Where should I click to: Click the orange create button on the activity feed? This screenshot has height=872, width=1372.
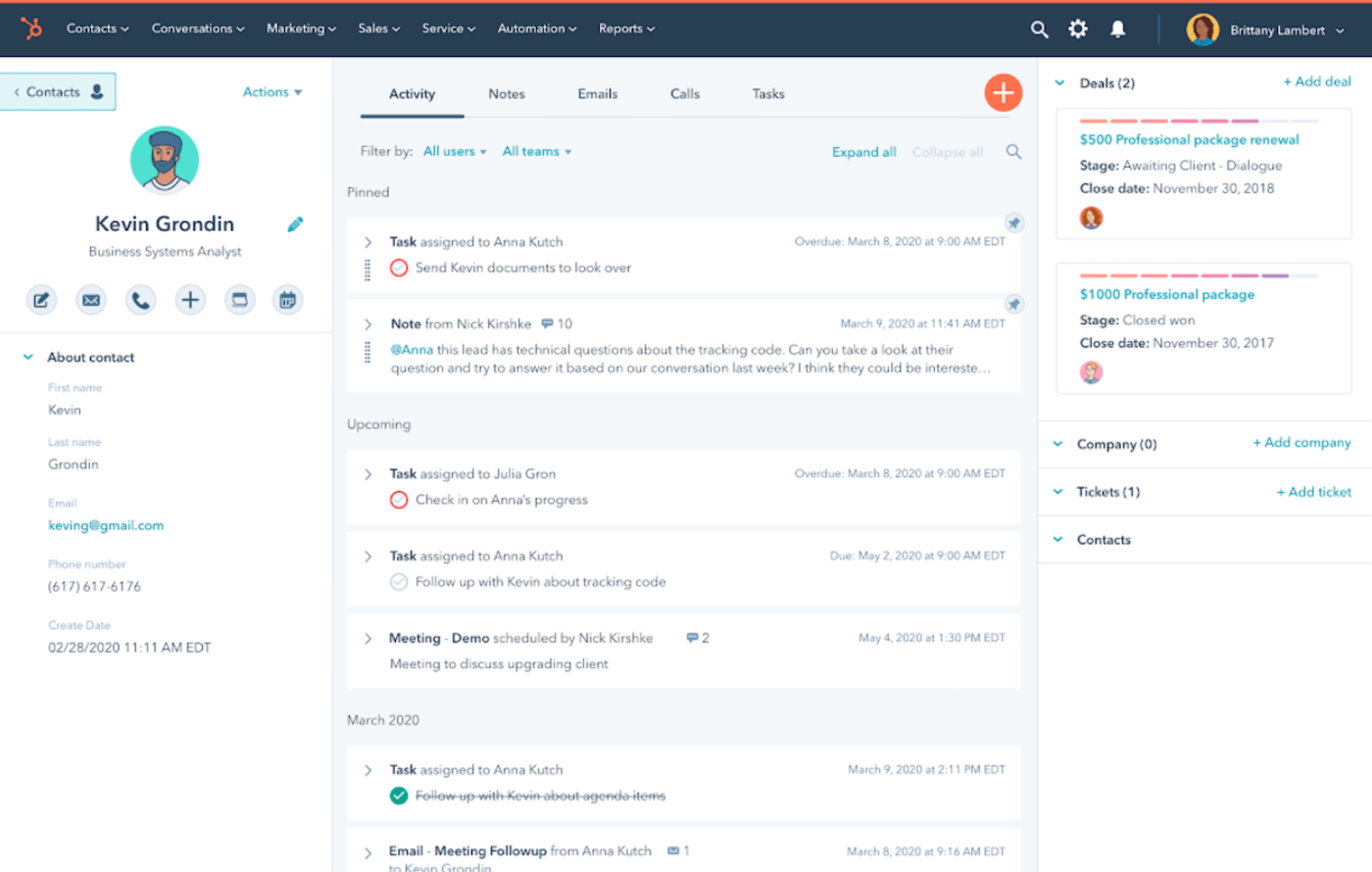click(x=1003, y=93)
